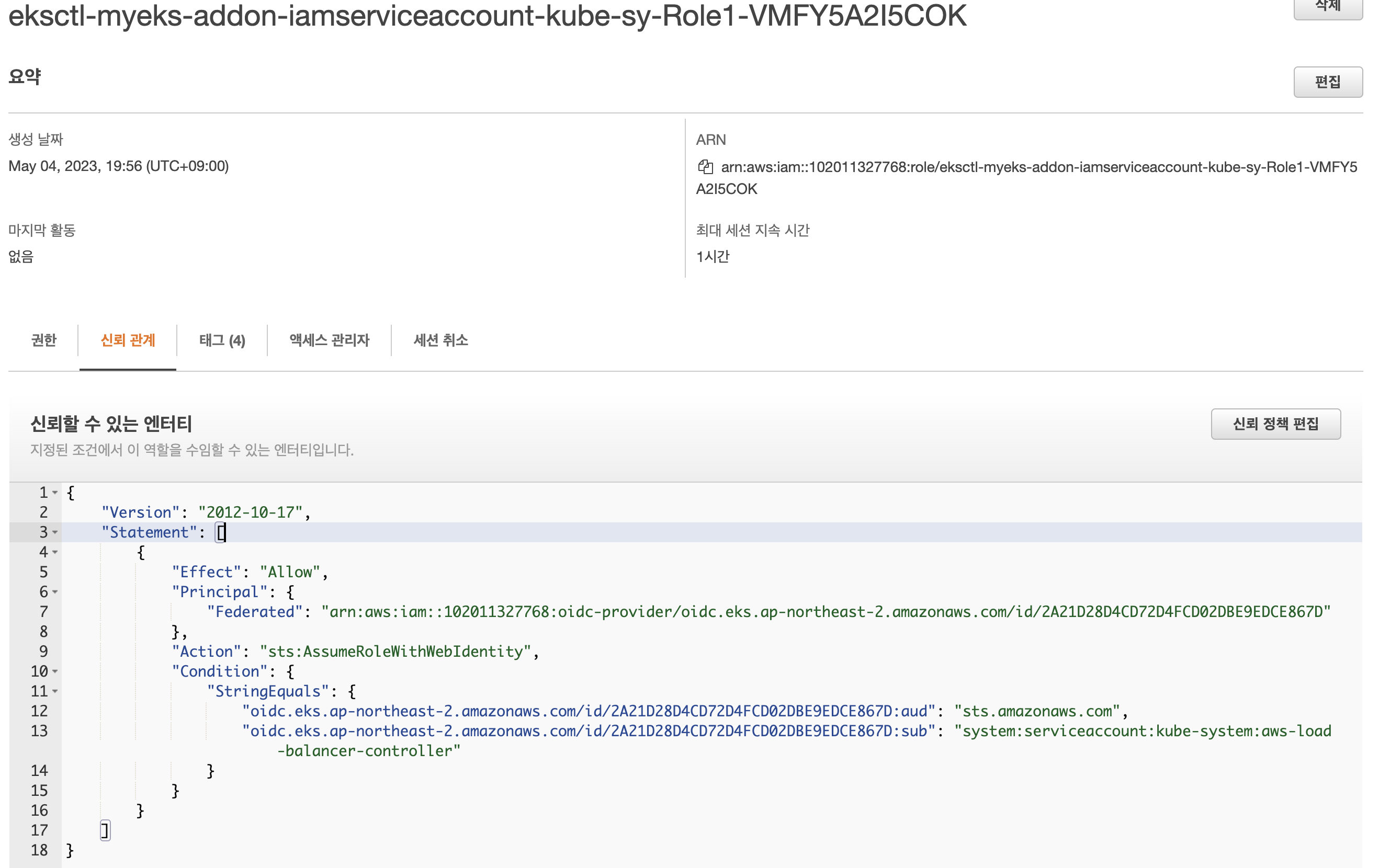
Task: Click the closing bracket on line 17
Action: pyautogui.click(x=104, y=830)
